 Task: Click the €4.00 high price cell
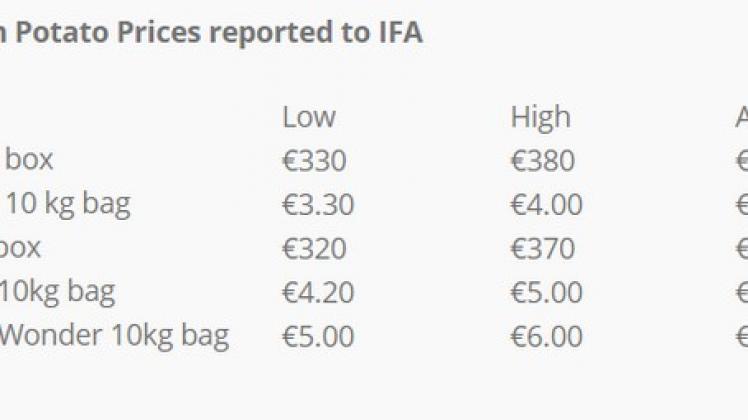(x=546, y=205)
